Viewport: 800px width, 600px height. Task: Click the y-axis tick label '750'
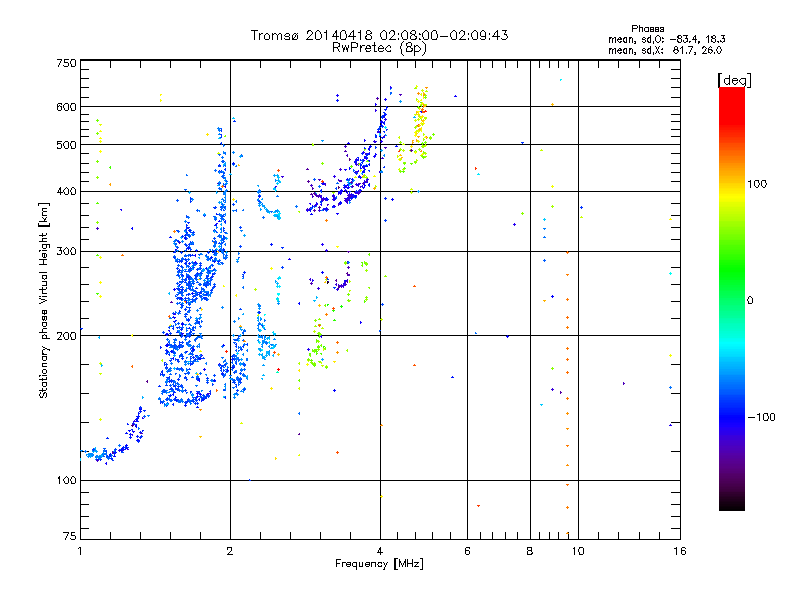66,63
